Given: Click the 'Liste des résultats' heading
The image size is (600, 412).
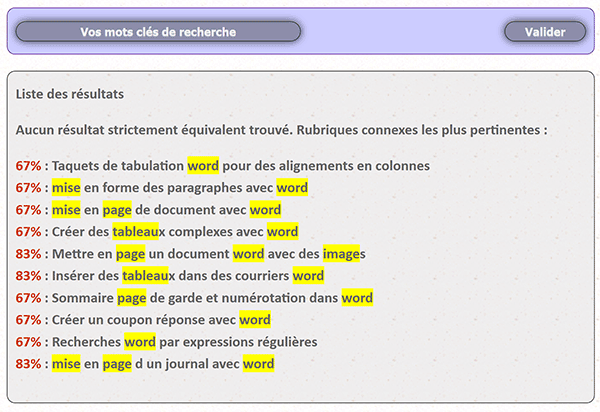Looking at the screenshot, I should 70,94.
